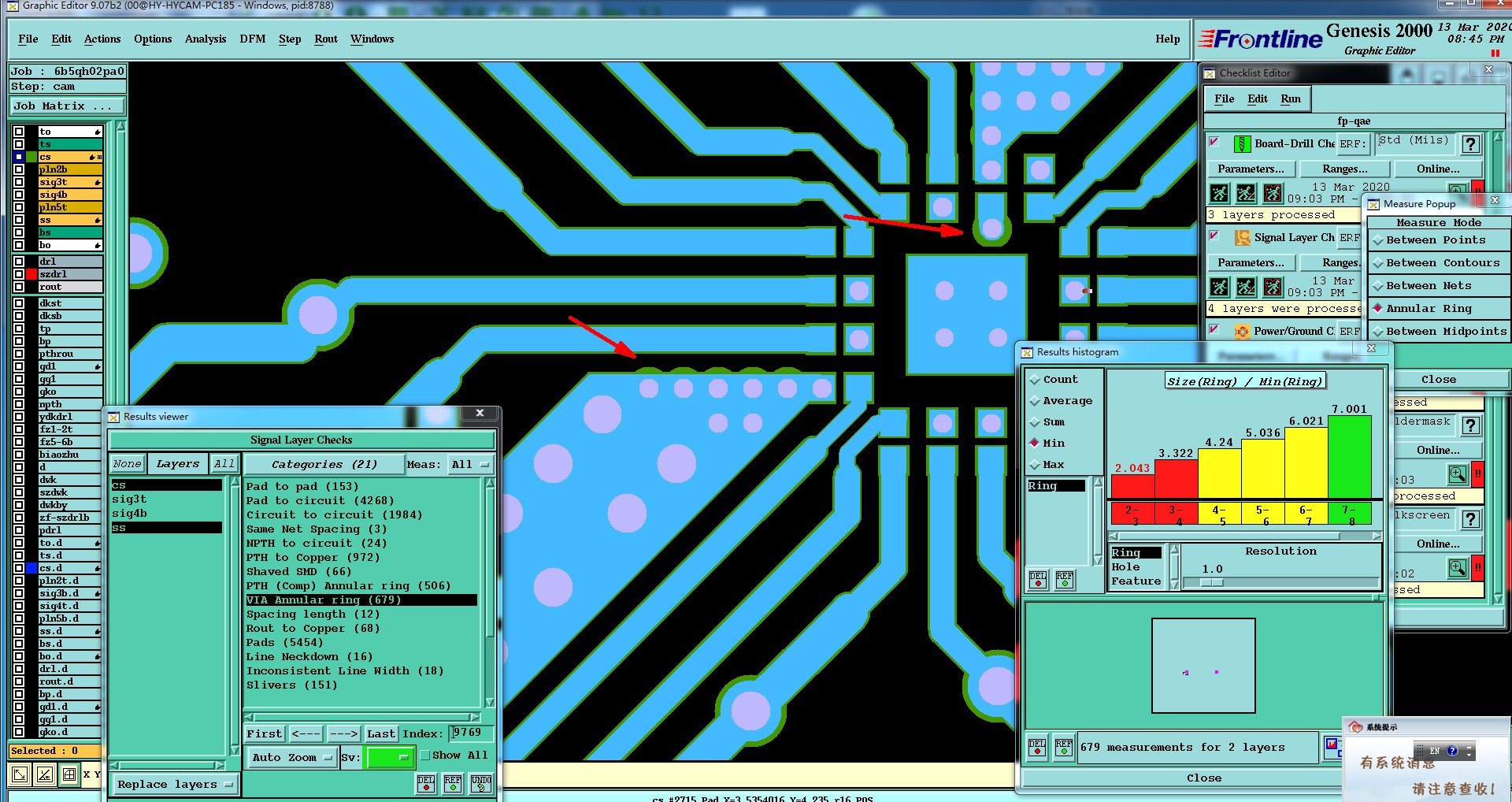This screenshot has width=1512, height=802.
Task: Select Between Nets measure mode
Action: (x=1438, y=286)
